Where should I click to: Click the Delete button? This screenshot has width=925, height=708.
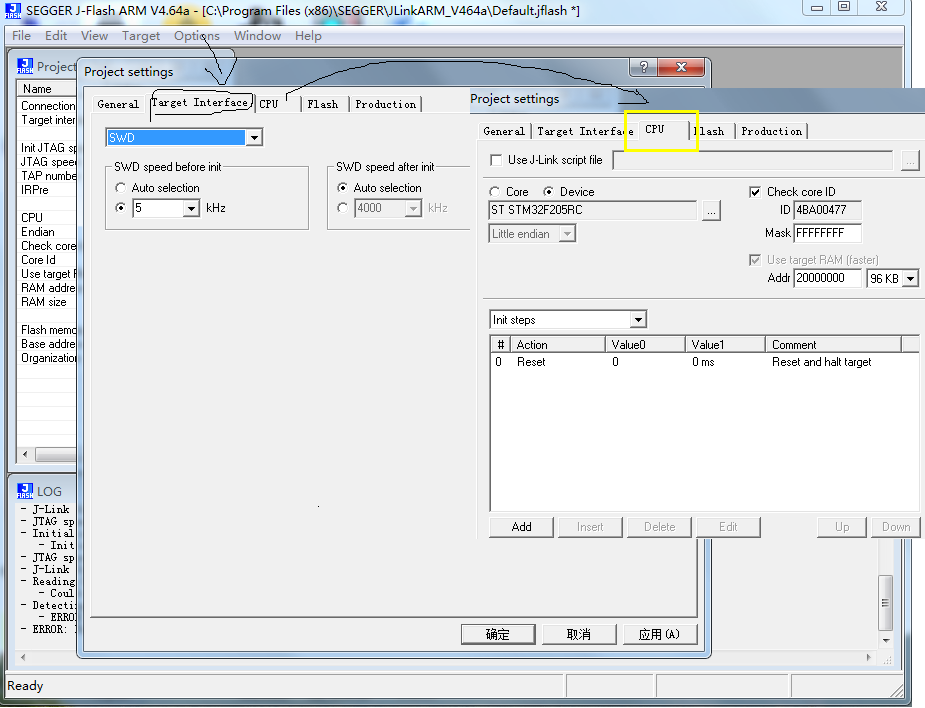[660, 527]
